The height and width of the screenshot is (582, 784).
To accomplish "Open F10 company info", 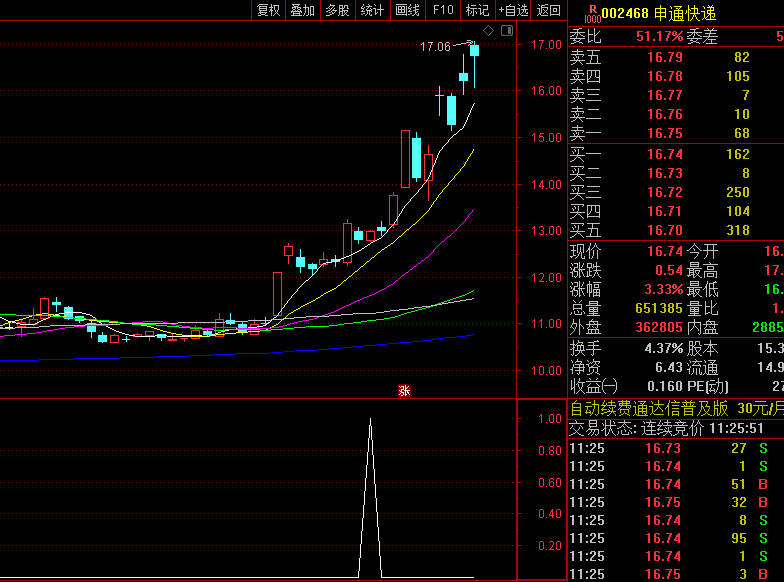I will pyautogui.click(x=442, y=10).
